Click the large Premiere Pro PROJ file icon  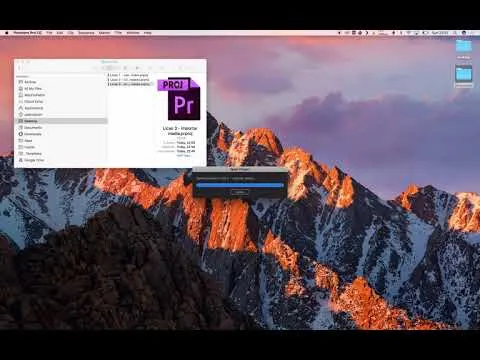click(x=180, y=99)
